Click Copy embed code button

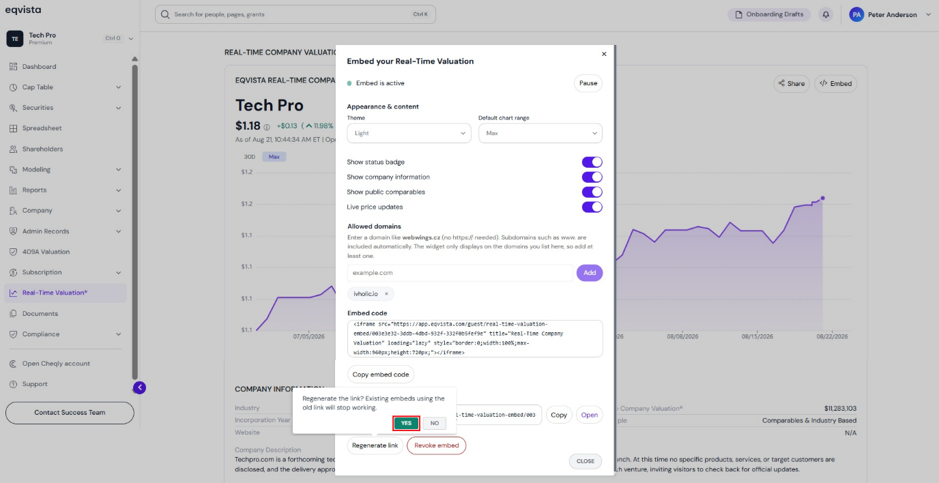(x=381, y=375)
